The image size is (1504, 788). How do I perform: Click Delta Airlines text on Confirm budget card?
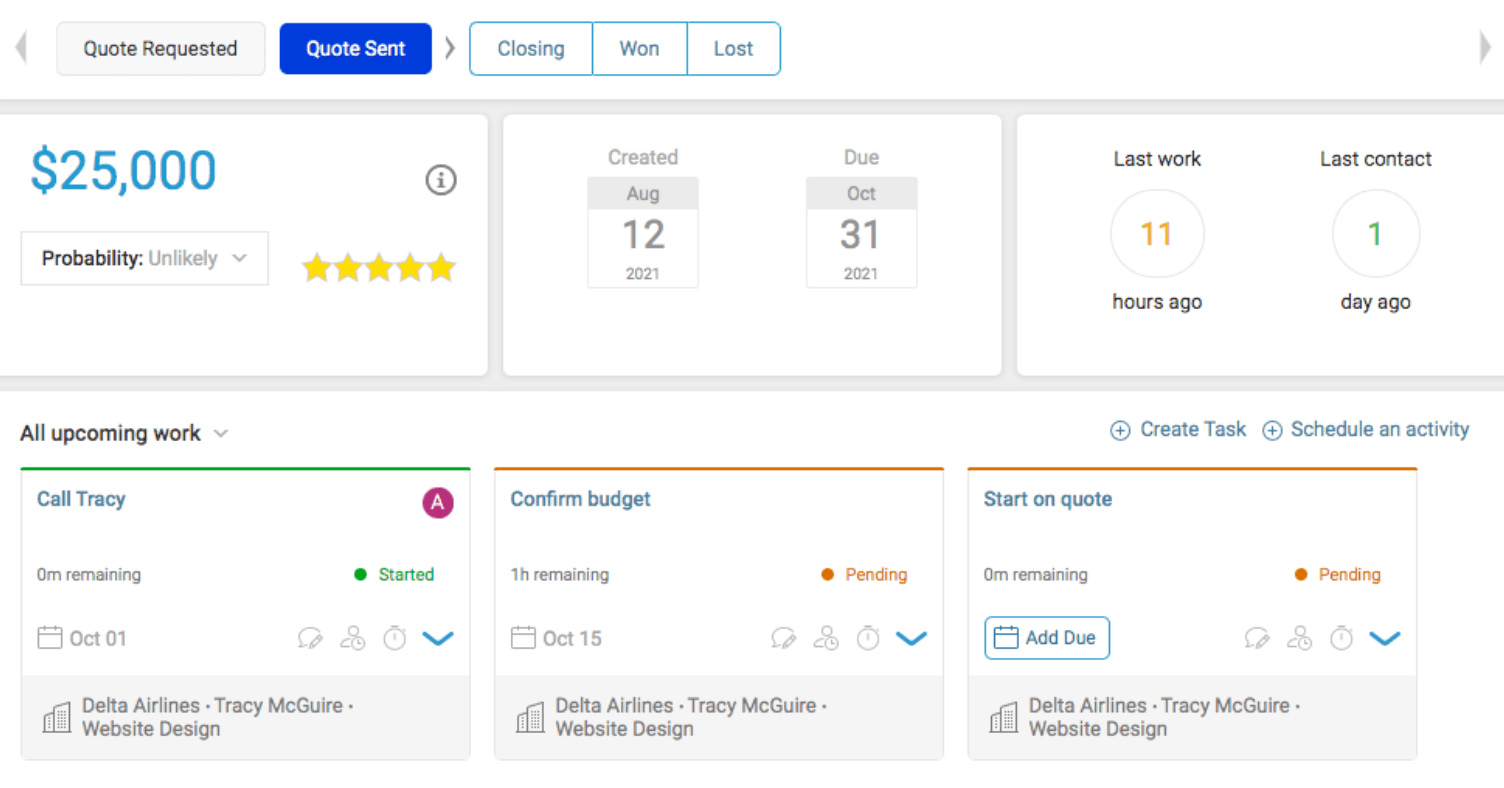coord(612,705)
